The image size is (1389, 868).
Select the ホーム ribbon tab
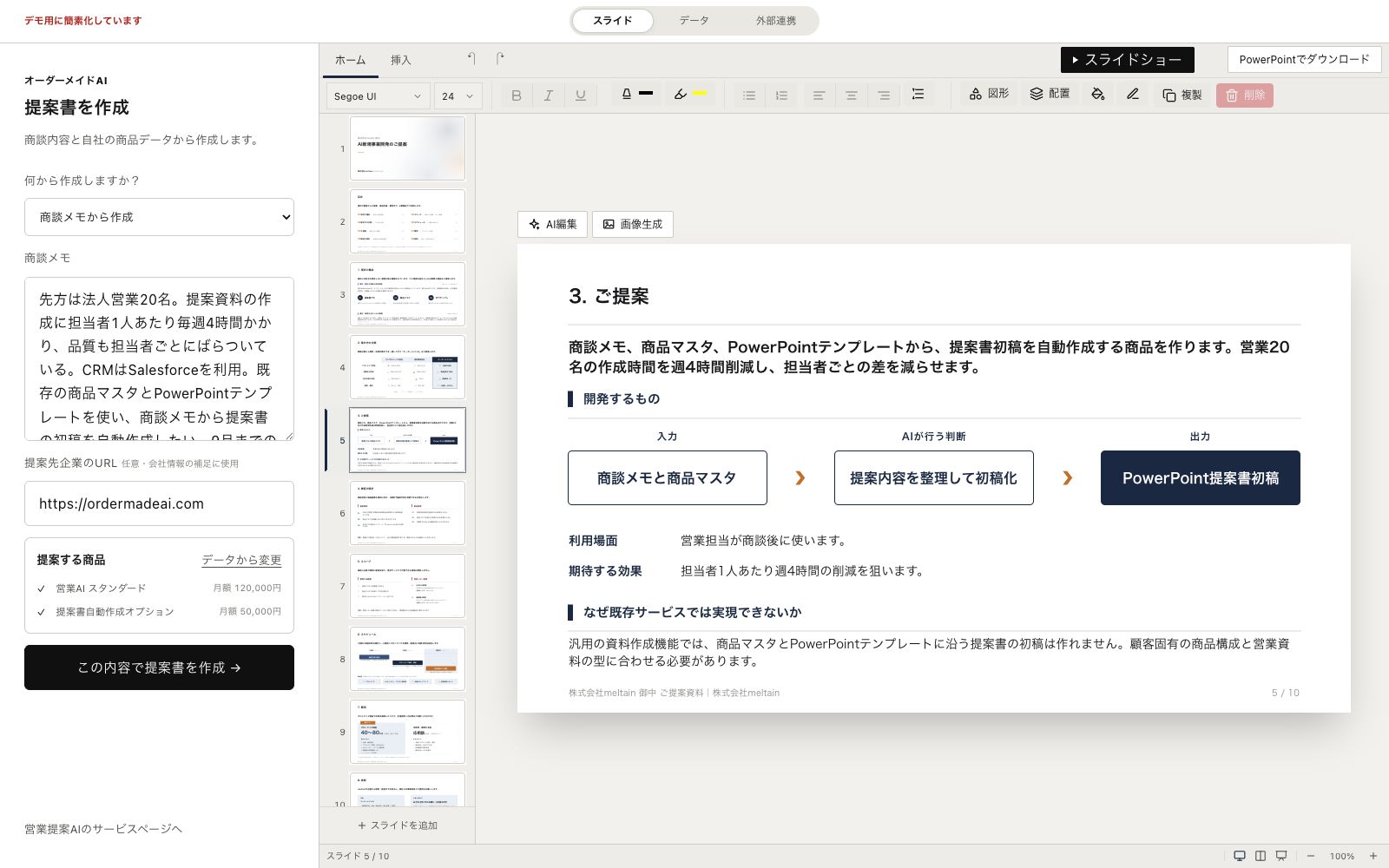tap(351, 60)
